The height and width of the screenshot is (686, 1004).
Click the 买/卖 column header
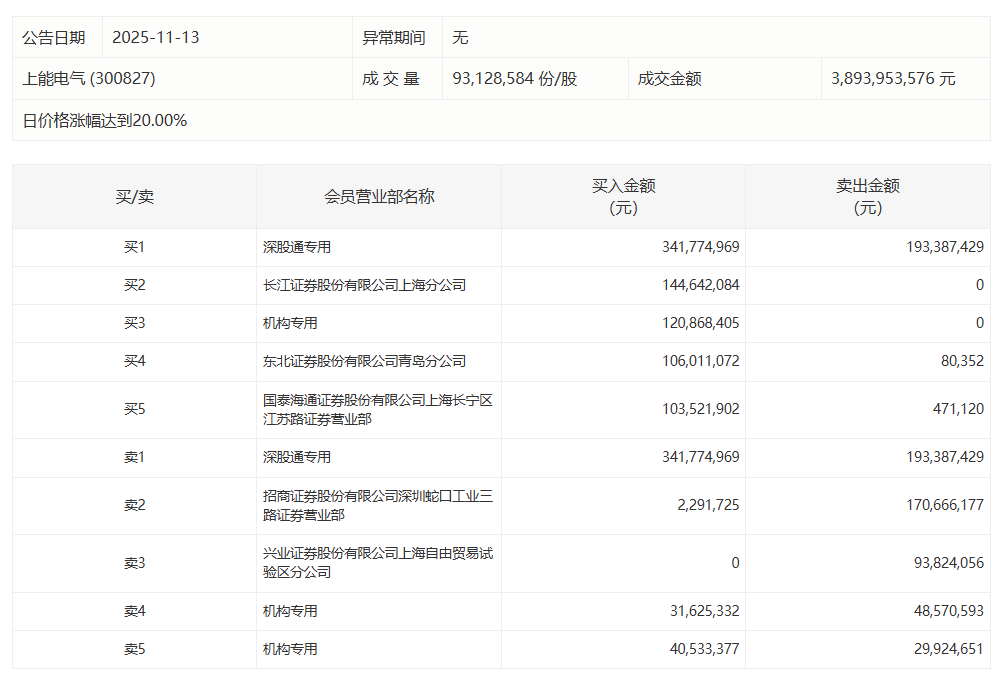click(x=134, y=197)
